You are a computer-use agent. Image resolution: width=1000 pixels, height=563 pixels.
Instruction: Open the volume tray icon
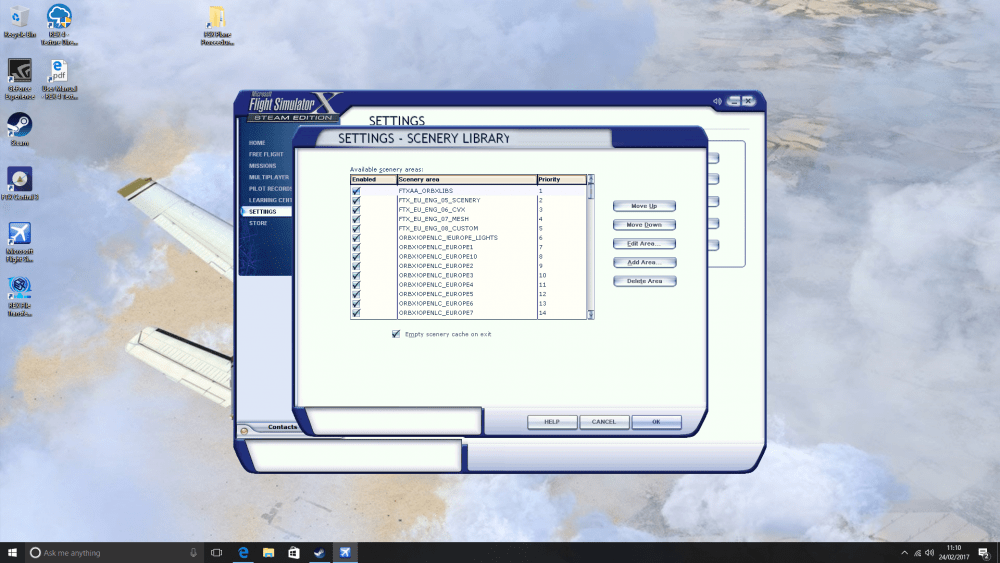930,553
